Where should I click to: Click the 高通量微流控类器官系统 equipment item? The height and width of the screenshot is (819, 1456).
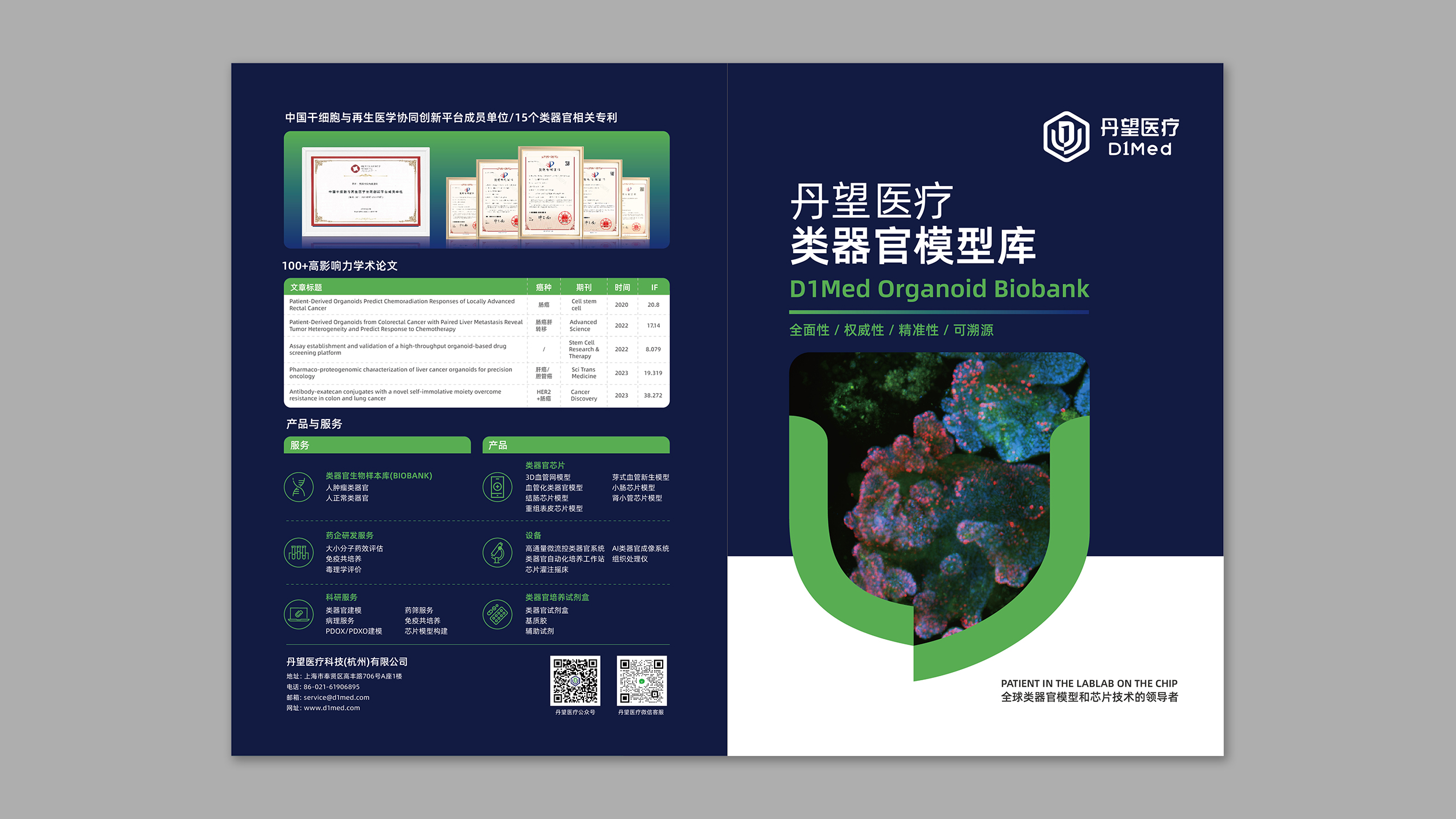point(564,549)
